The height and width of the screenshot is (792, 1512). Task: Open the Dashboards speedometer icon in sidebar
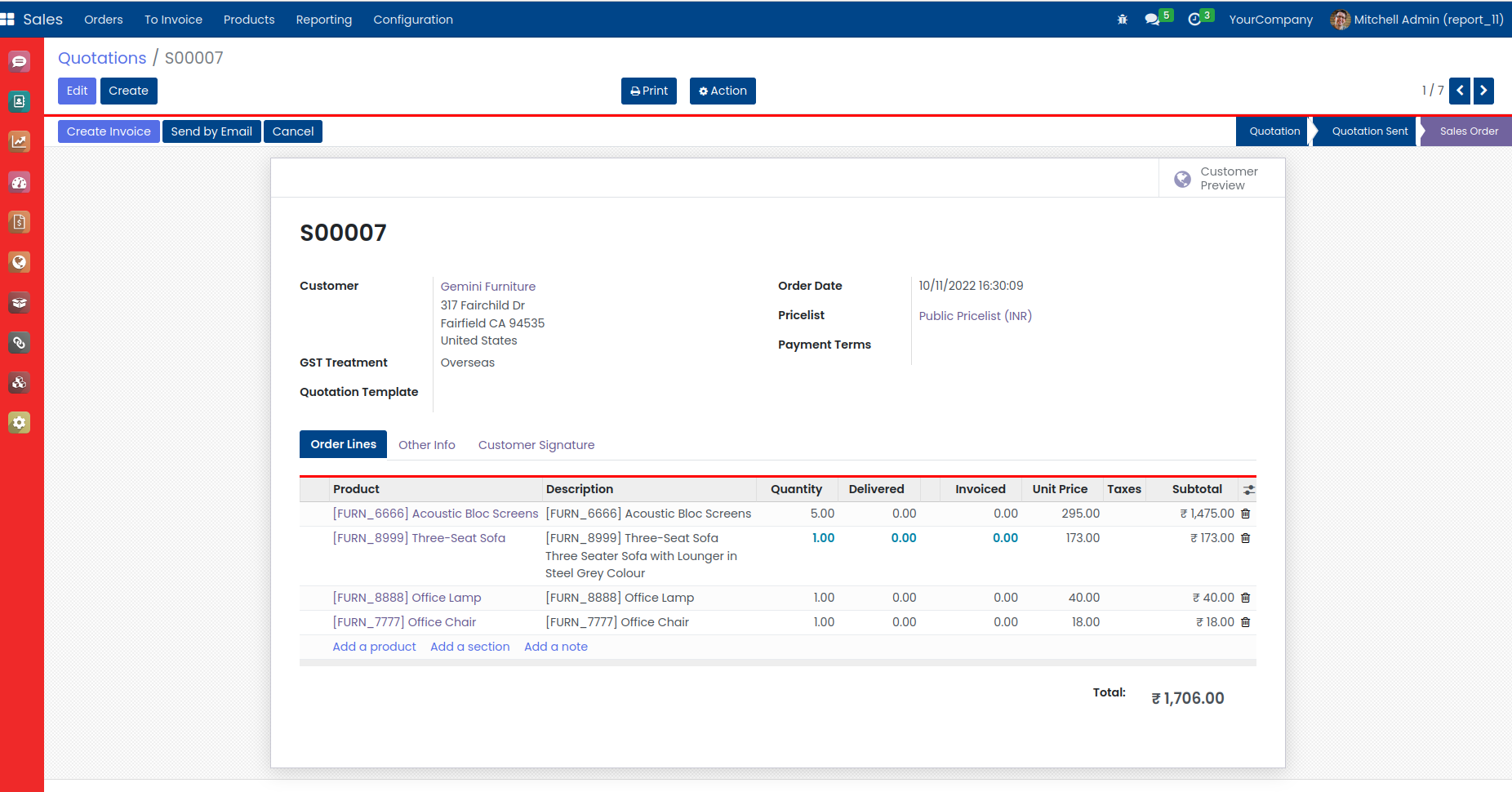click(x=19, y=182)
